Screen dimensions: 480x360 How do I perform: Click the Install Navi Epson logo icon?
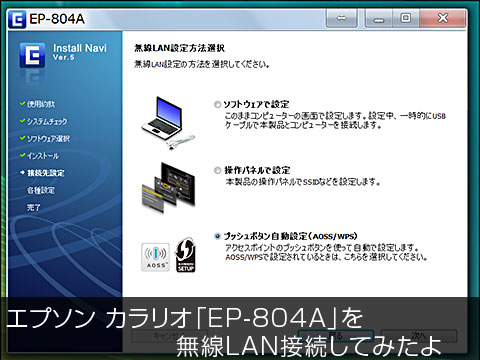tap(32, 55)
